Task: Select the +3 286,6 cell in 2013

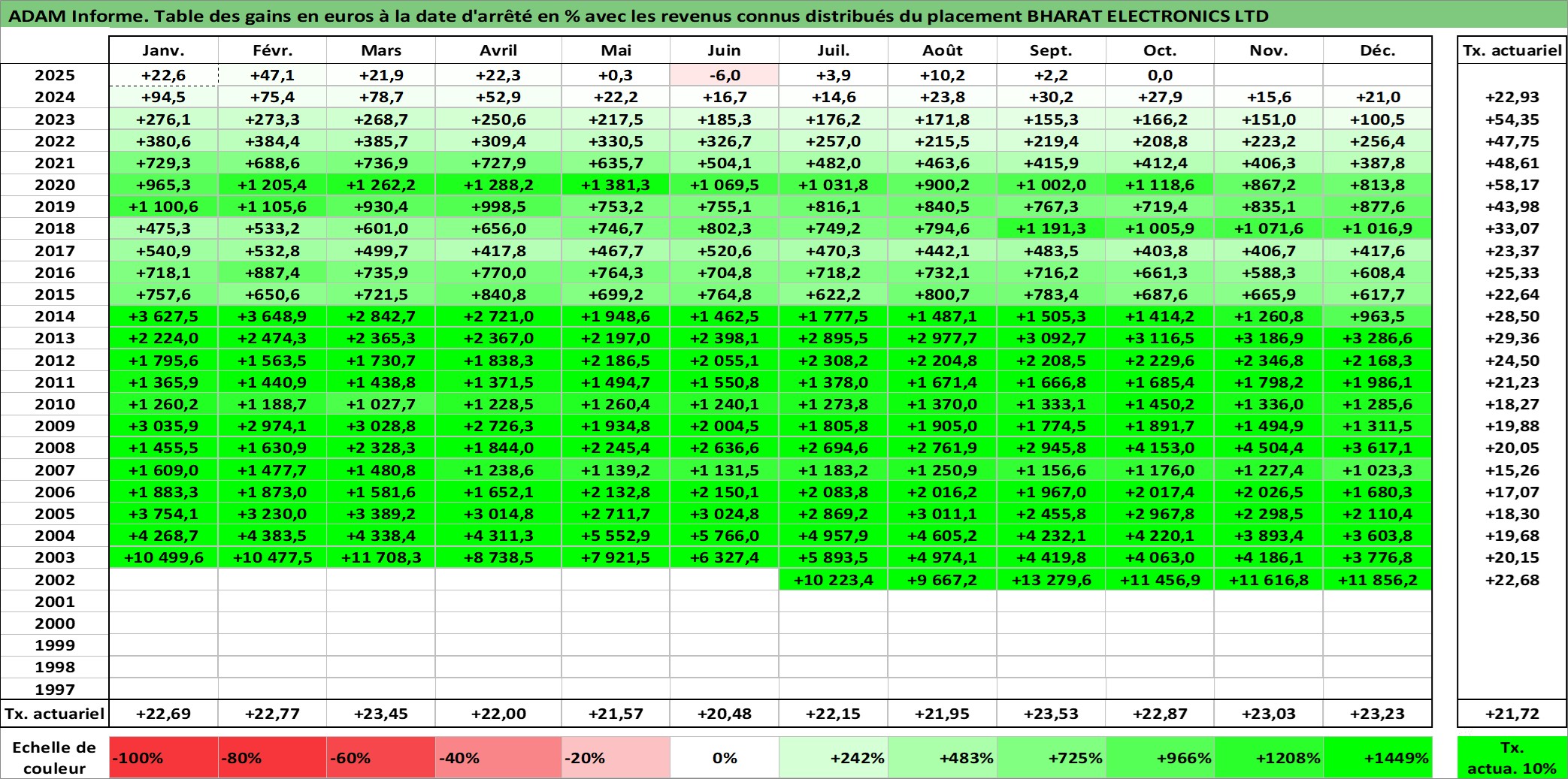Action: [1378, 338]
